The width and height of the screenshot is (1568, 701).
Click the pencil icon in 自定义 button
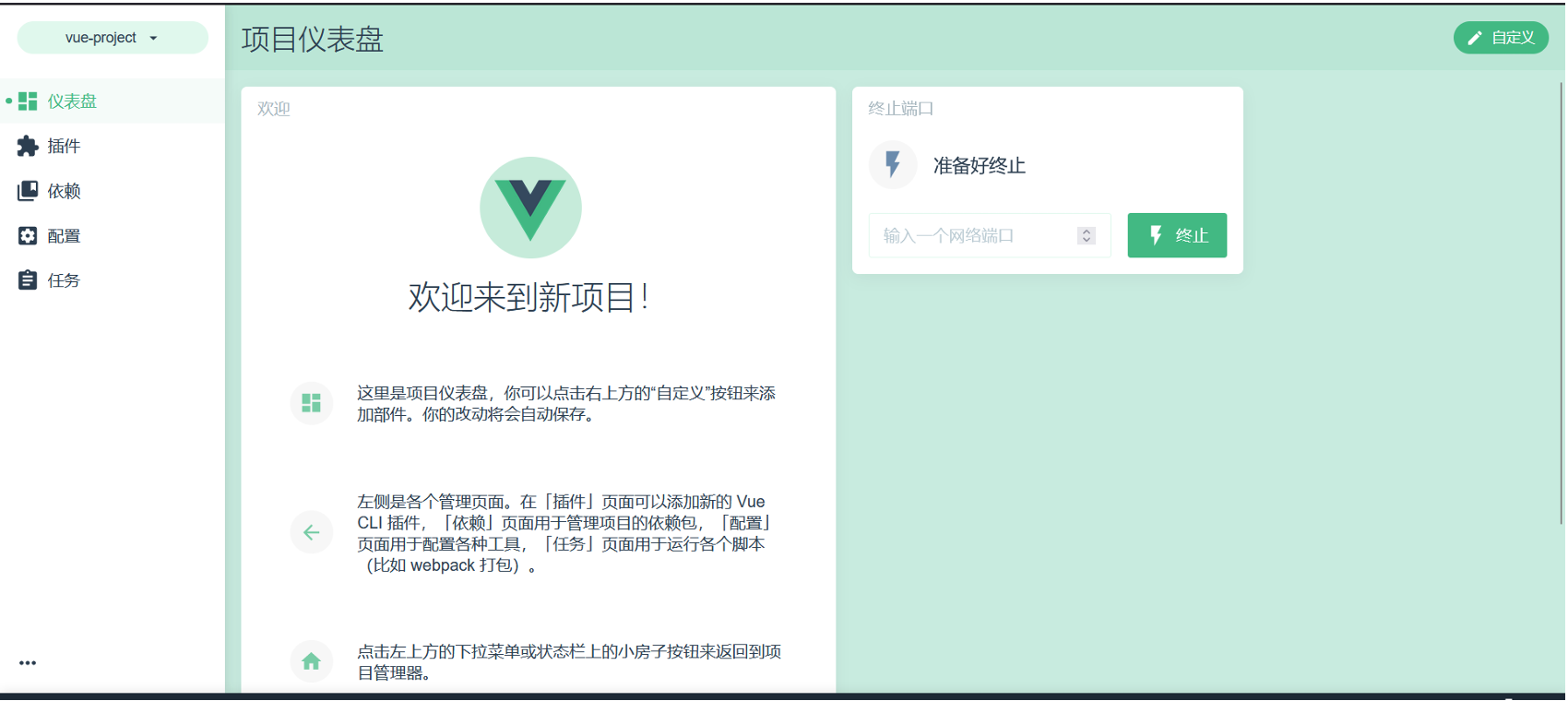point(1475,38)
